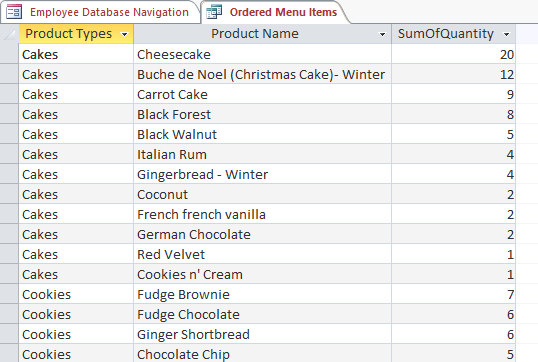Image resolution: width=538 pixels, height=362 pixels.
Task: Click the Black Forest cell
Action: (262, 114)
